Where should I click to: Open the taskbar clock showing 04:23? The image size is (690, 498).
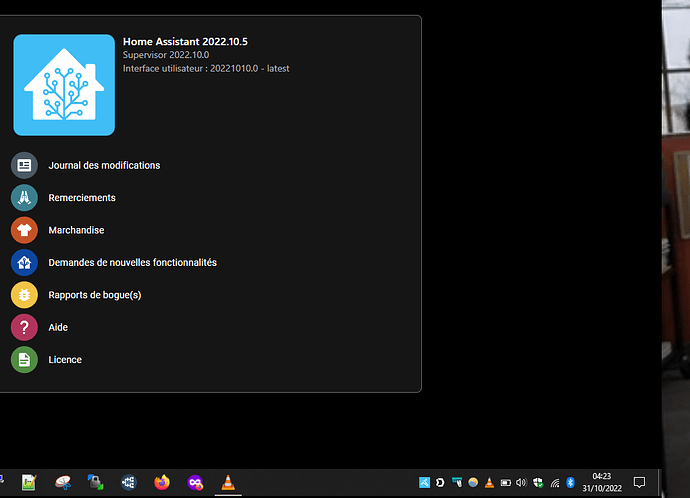coord(602,482)
